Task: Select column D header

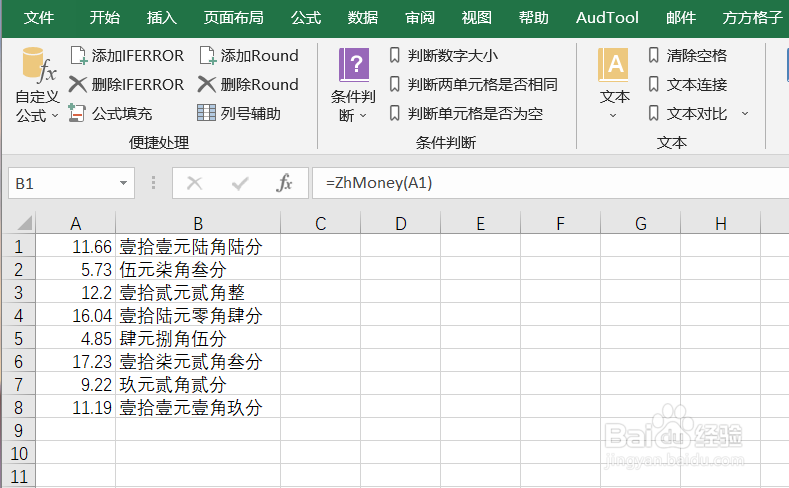Action: tap(401, 223)
